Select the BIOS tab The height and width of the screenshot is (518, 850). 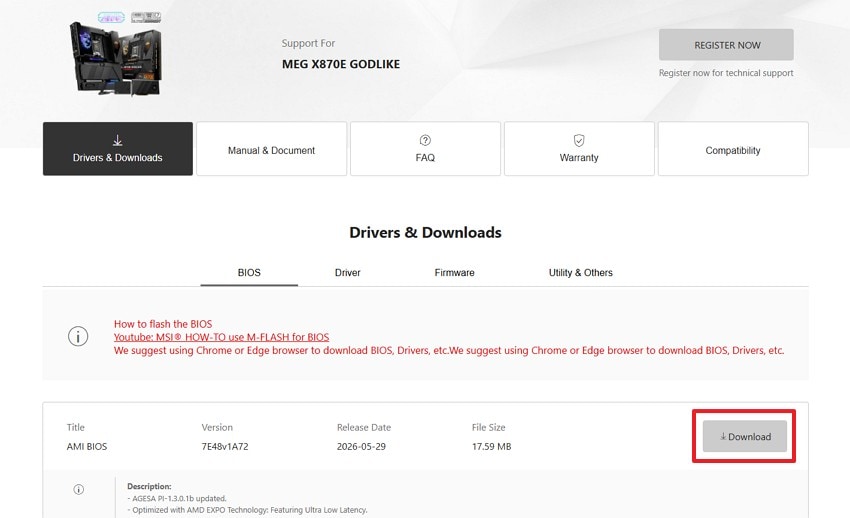pos(249,273)
